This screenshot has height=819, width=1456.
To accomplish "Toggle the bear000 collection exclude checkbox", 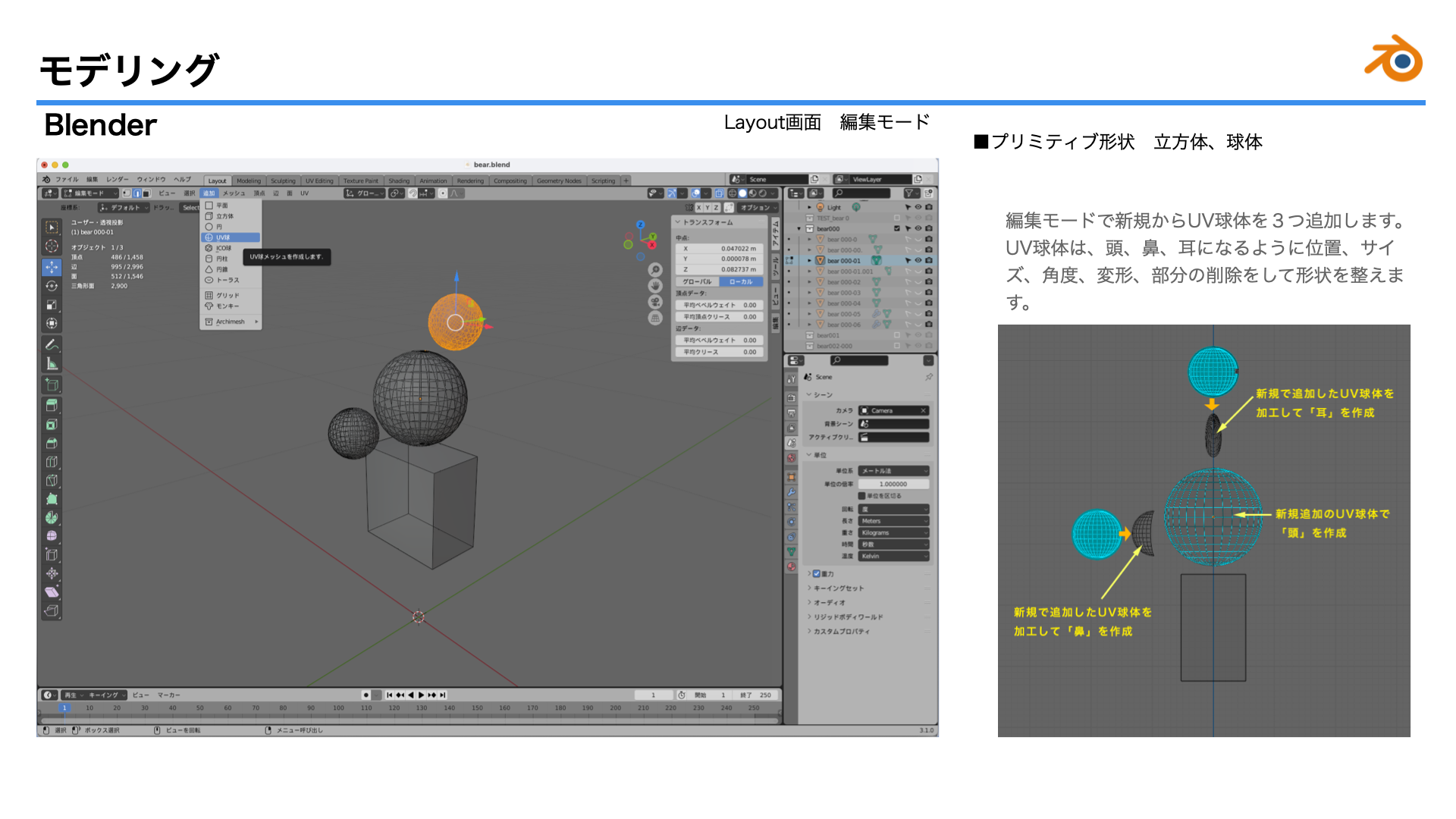I will point(897,228).
